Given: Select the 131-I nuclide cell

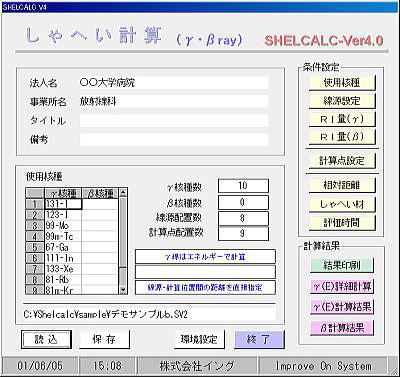Looking at the screenshot, I should pos(63,204).
